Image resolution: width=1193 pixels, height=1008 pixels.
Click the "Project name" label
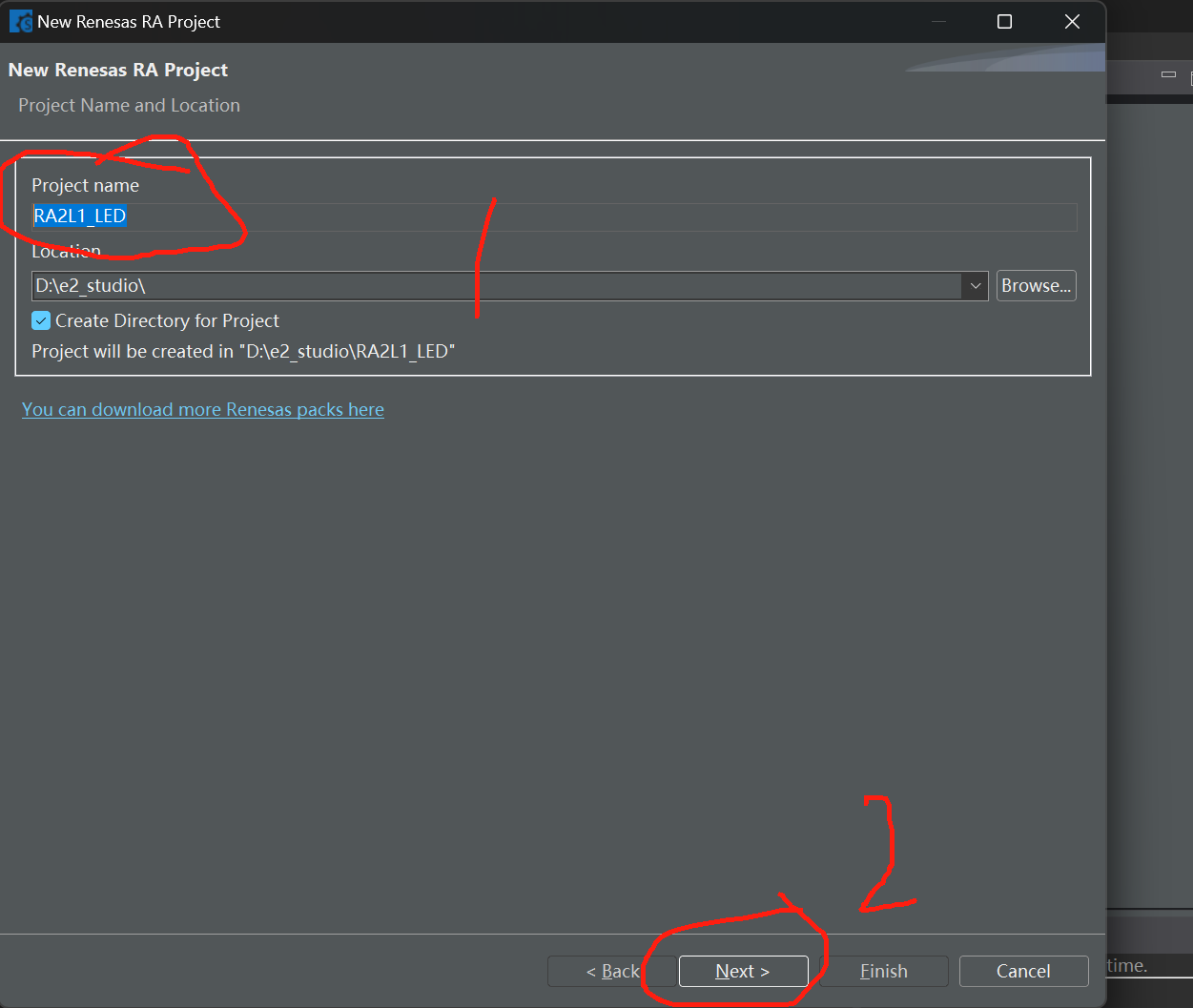point(85,185)
